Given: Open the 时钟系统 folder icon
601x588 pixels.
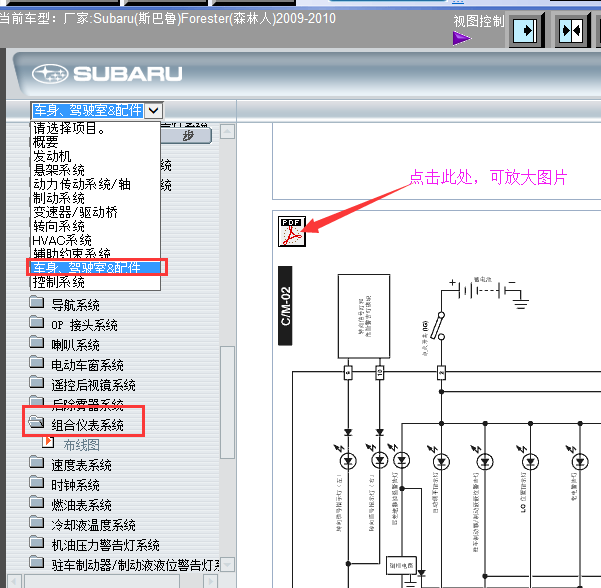Looking at the screenshot, I should point(37,482).
